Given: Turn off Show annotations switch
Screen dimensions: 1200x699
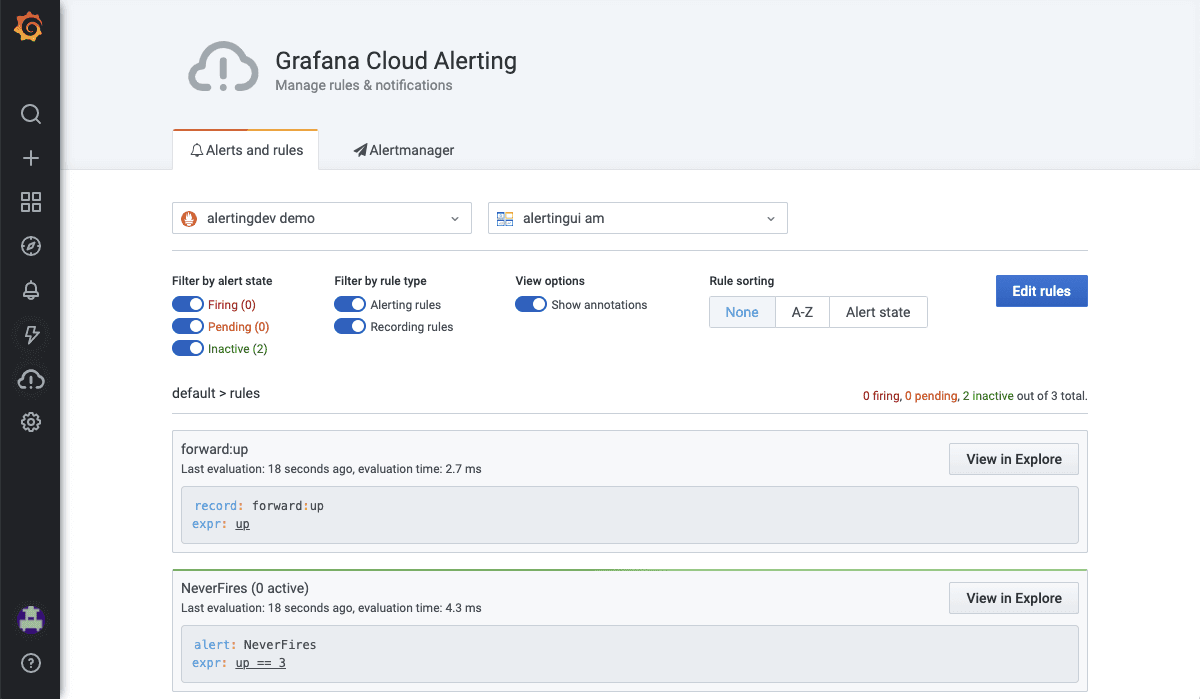Looking at the screenshot, I should (531, 305).
